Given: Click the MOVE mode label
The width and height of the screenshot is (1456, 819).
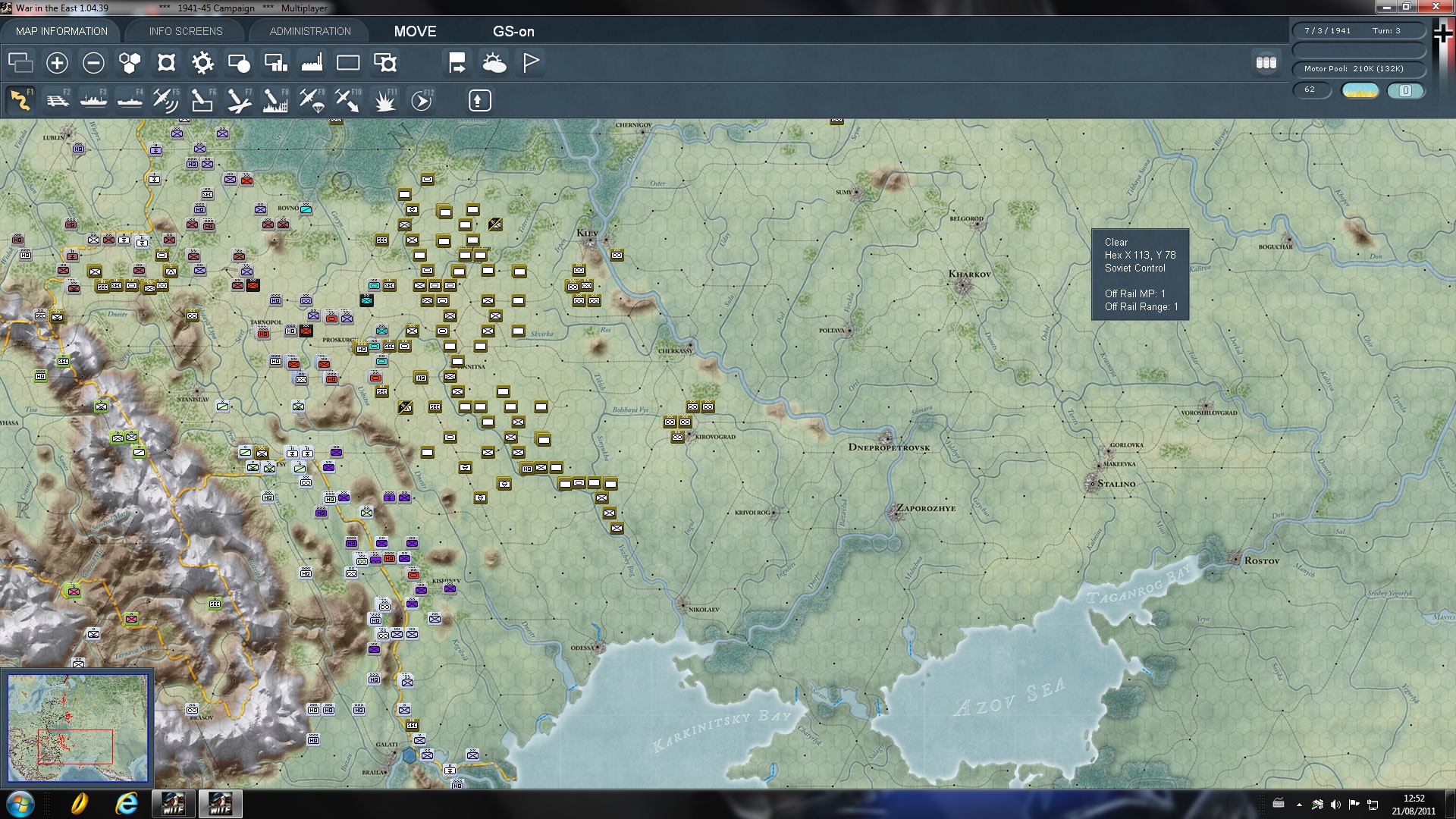Looking at the screenshot, I should coord(415,31).
